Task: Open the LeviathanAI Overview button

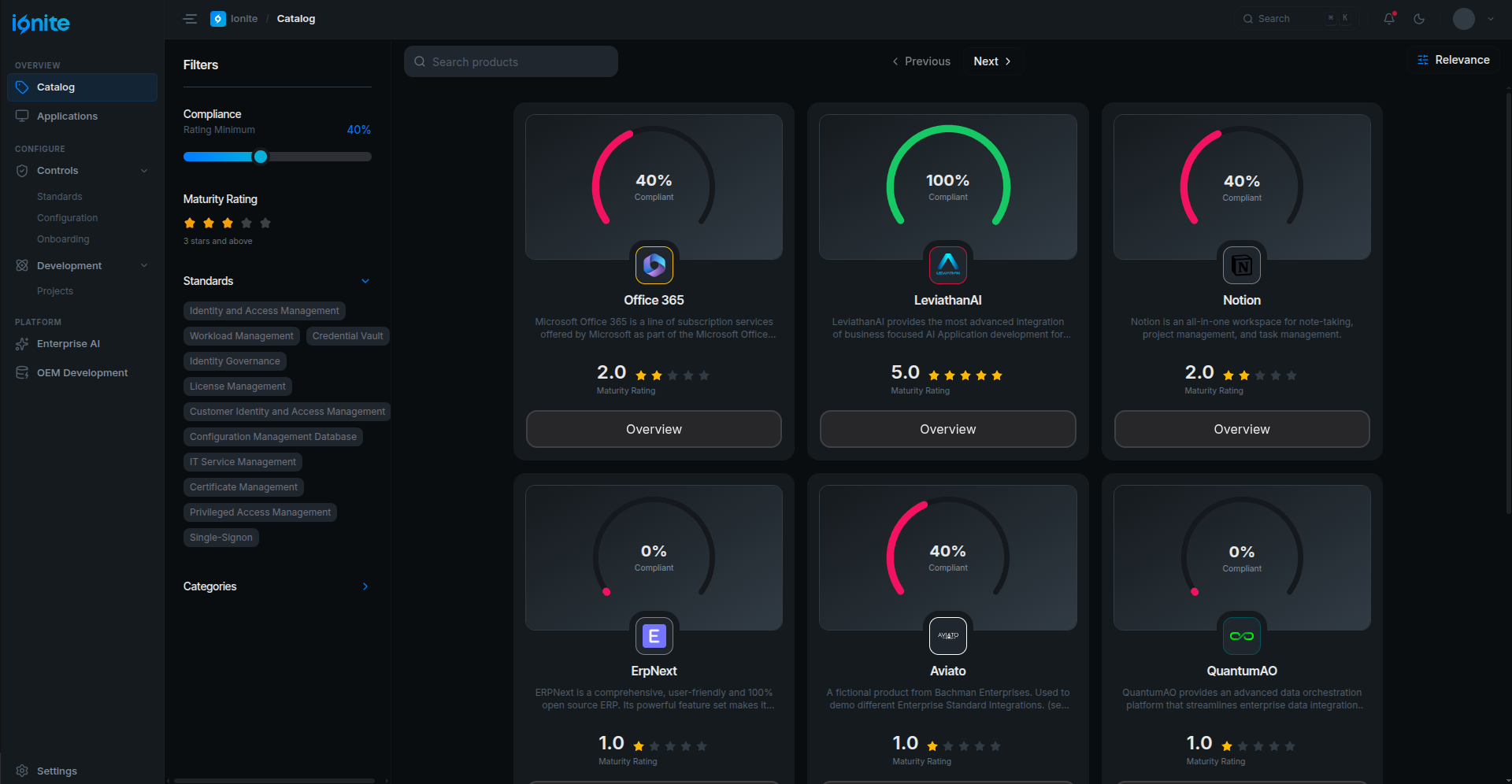Action: (x=947, y=429)
